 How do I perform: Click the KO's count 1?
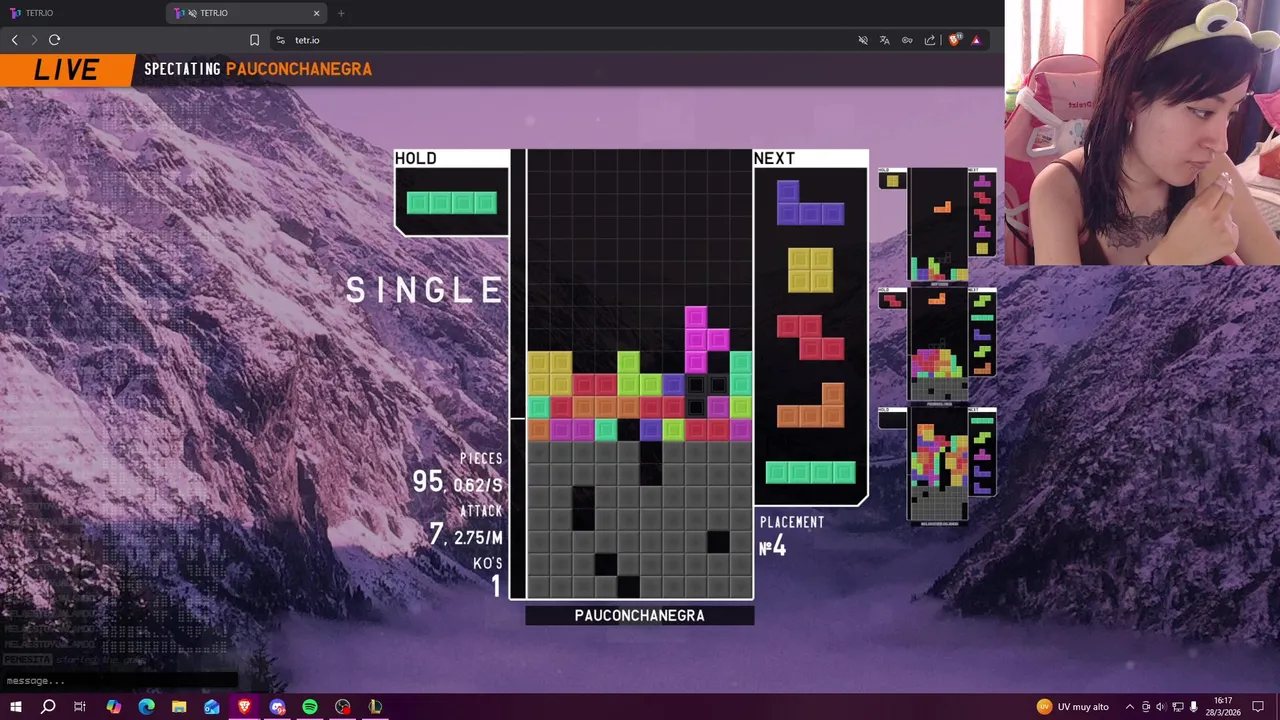pos(495,586)
